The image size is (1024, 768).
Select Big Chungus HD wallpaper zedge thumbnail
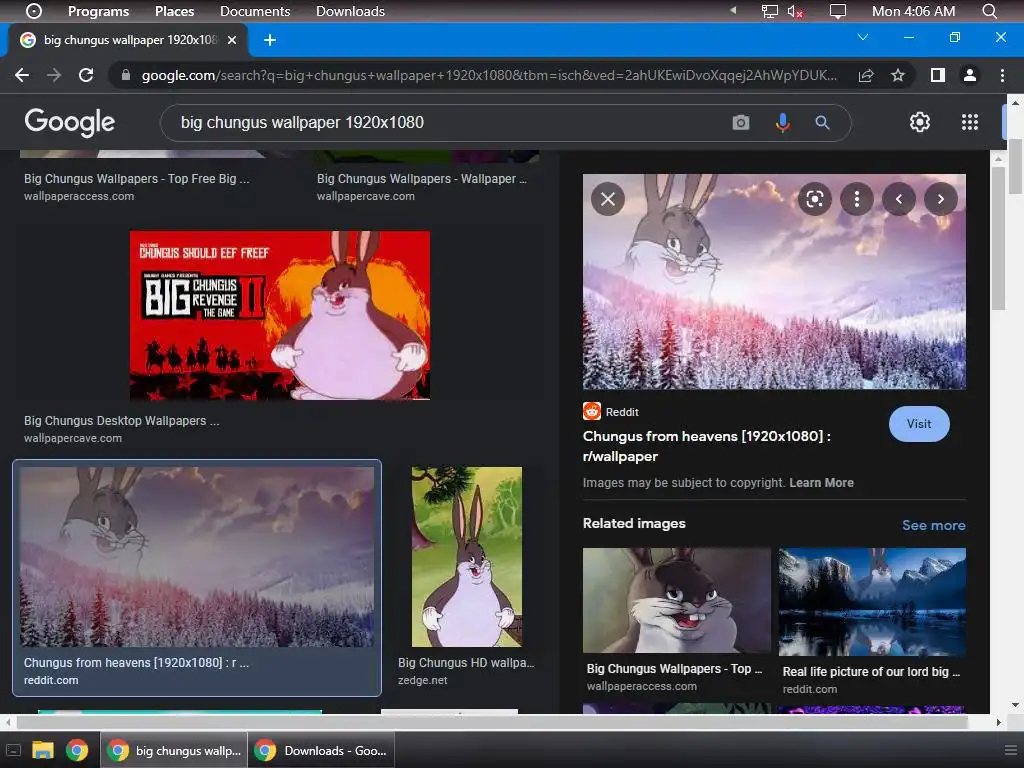pyautogui.click(x=466, y=556)
